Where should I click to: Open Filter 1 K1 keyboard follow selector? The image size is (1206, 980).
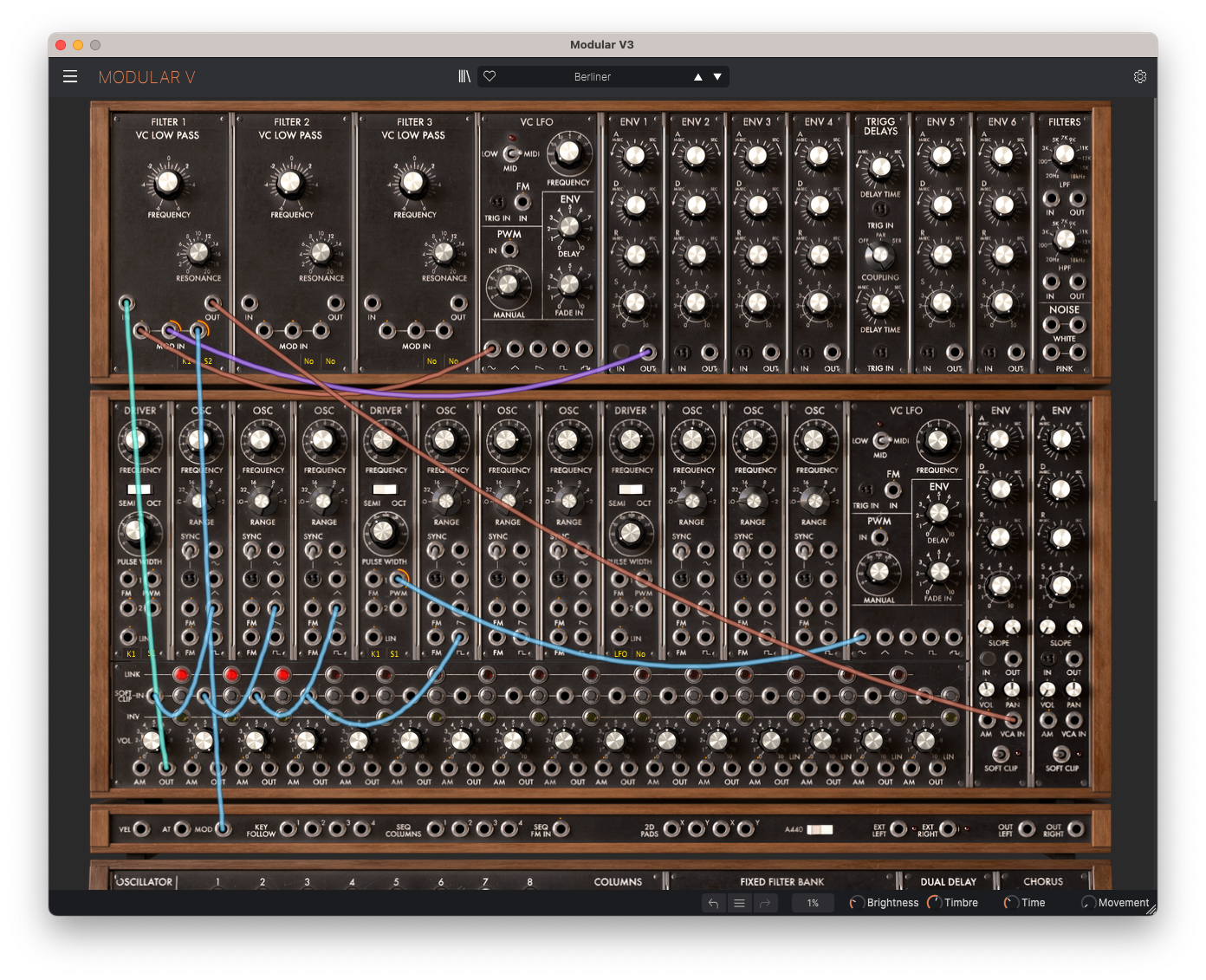click(186, 361)
